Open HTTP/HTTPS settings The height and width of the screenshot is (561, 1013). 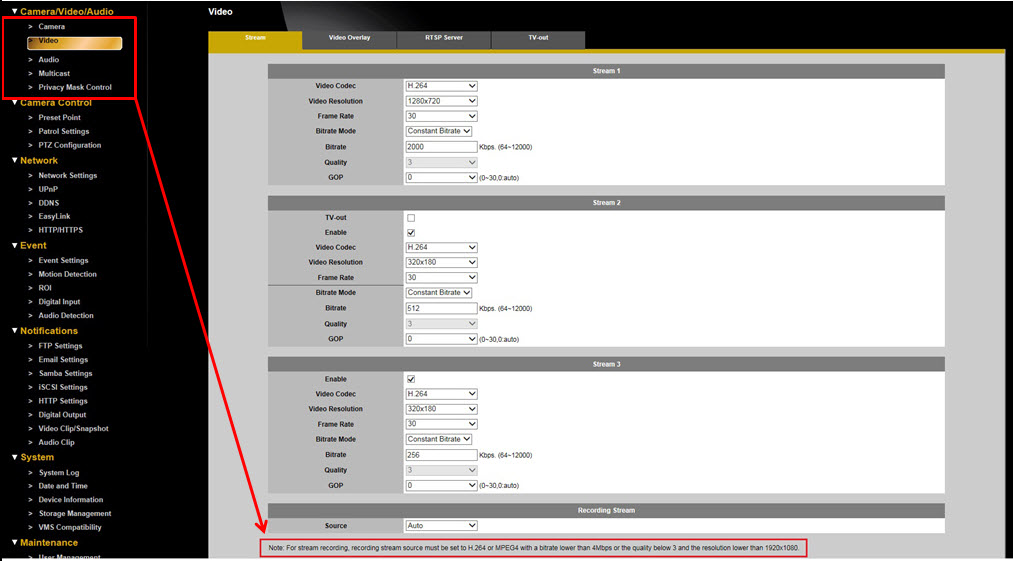click(x=61, y=230)
